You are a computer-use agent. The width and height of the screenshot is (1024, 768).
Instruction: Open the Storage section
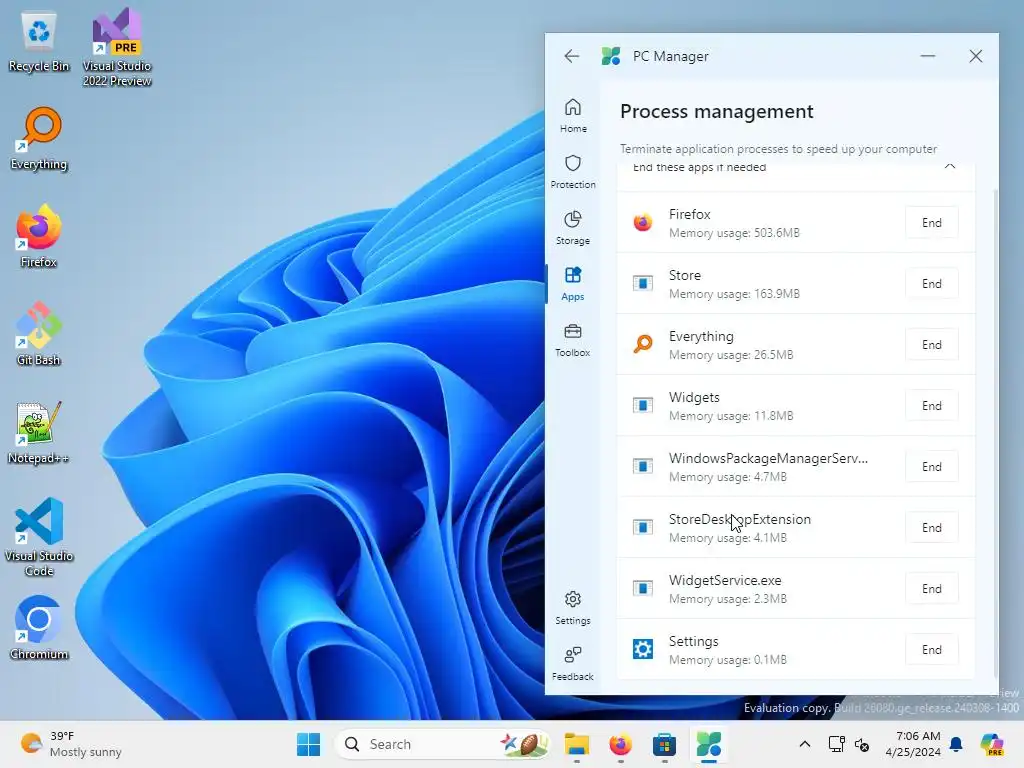tap(573, 228)
